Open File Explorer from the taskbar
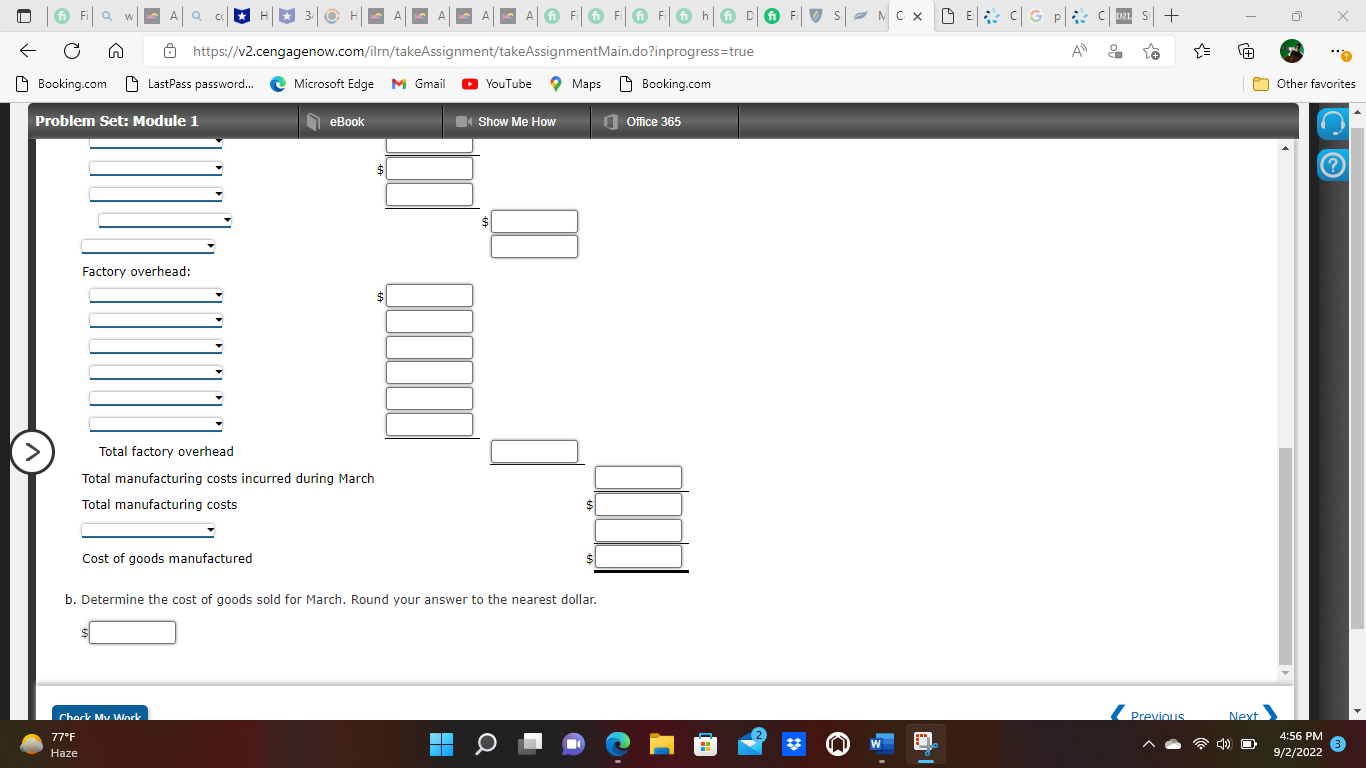 [661, 744]
